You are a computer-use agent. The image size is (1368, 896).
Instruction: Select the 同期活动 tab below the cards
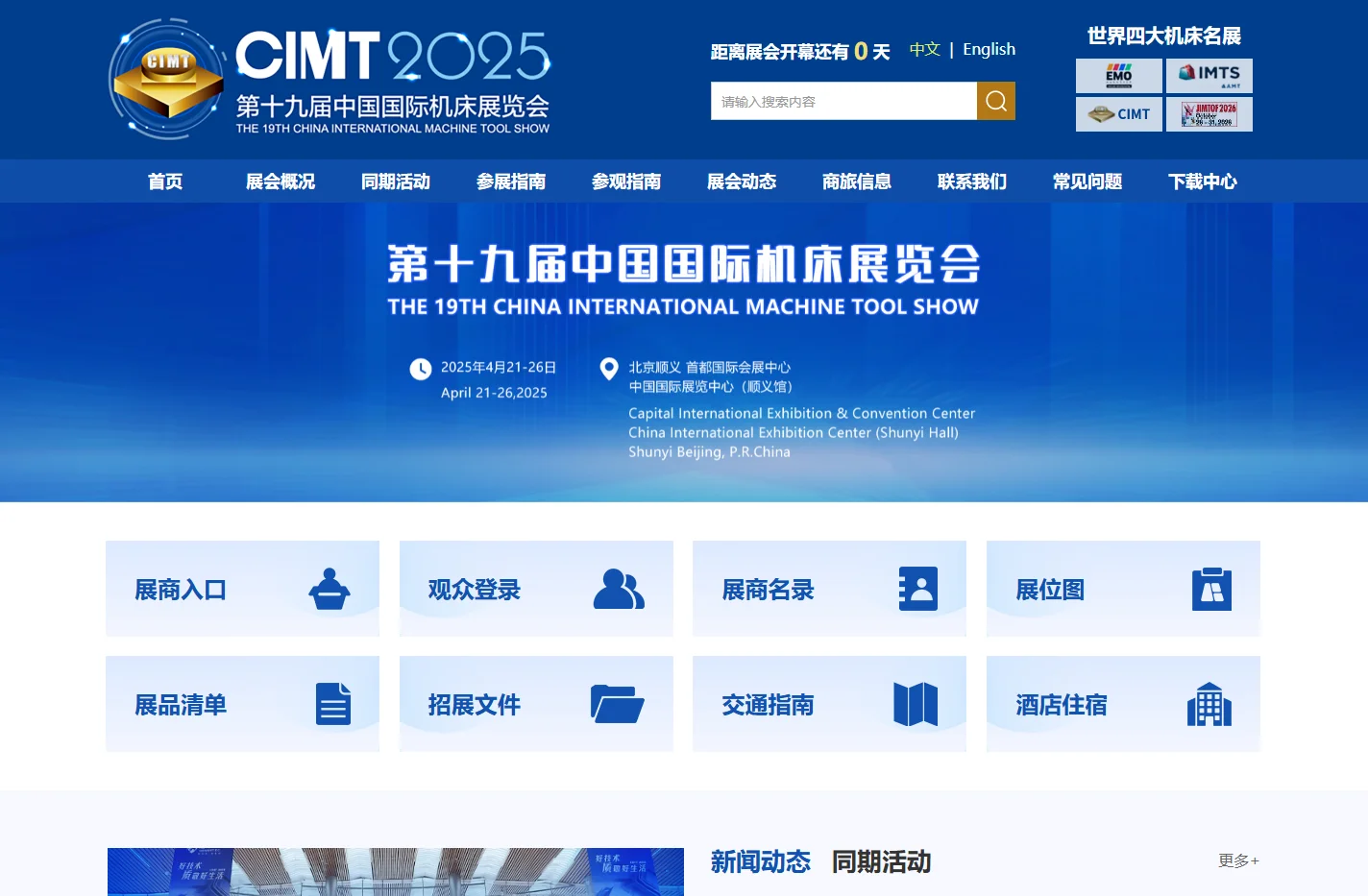point(882,861)
